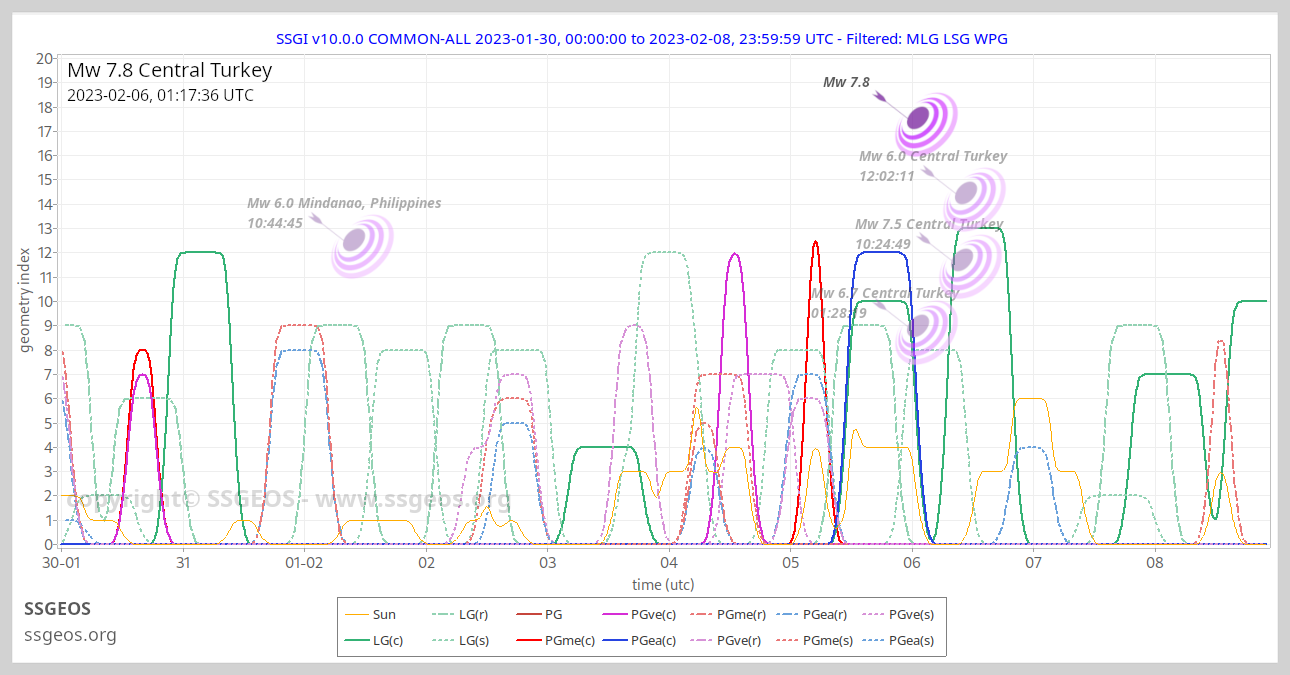This screenshot has height=675, width=1290.
Task: Click the 01-02 date tick label
Action: tap(304, 564)
